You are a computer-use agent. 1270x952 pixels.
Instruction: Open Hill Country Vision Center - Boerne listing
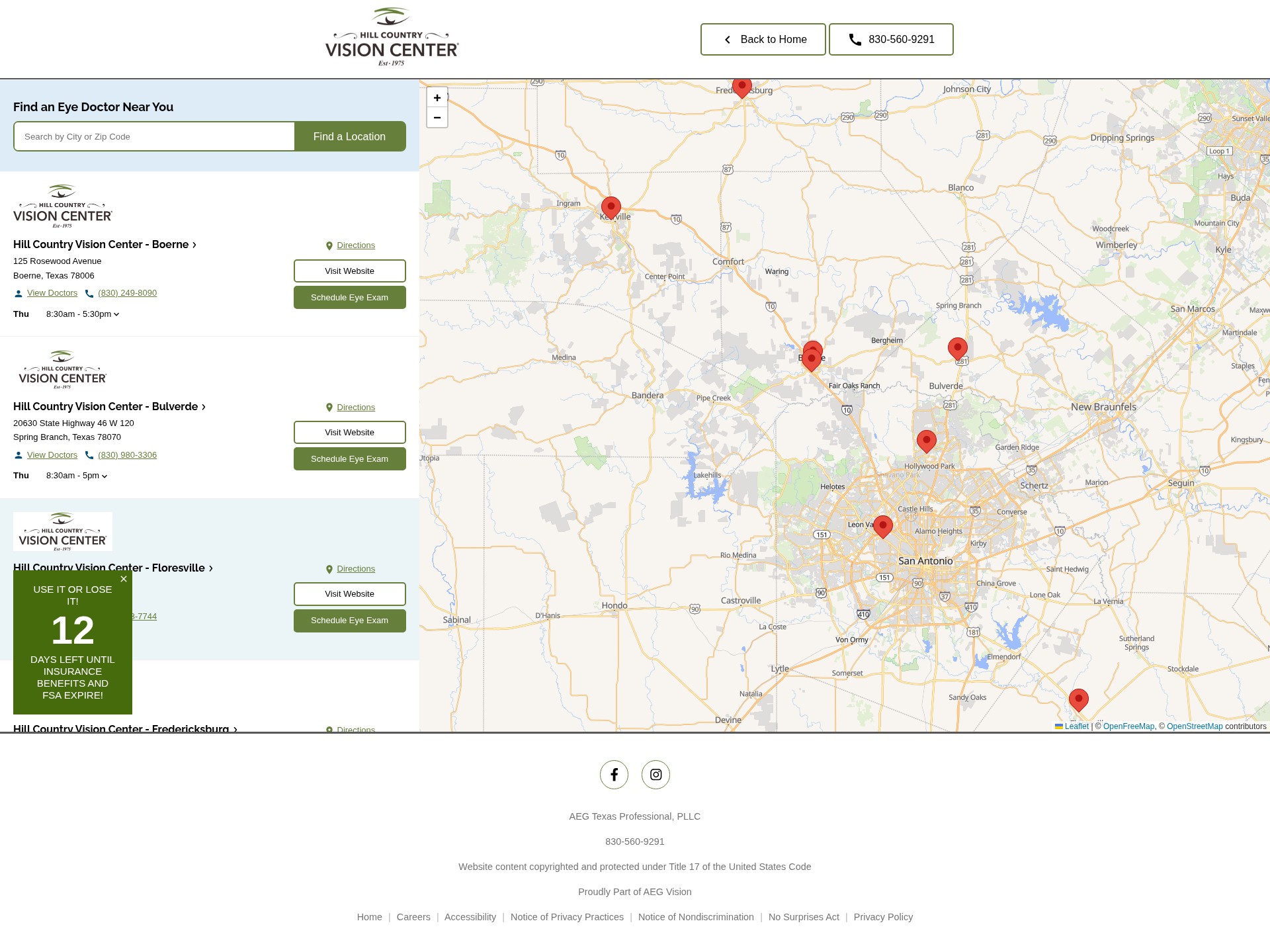tap(105, 245)
